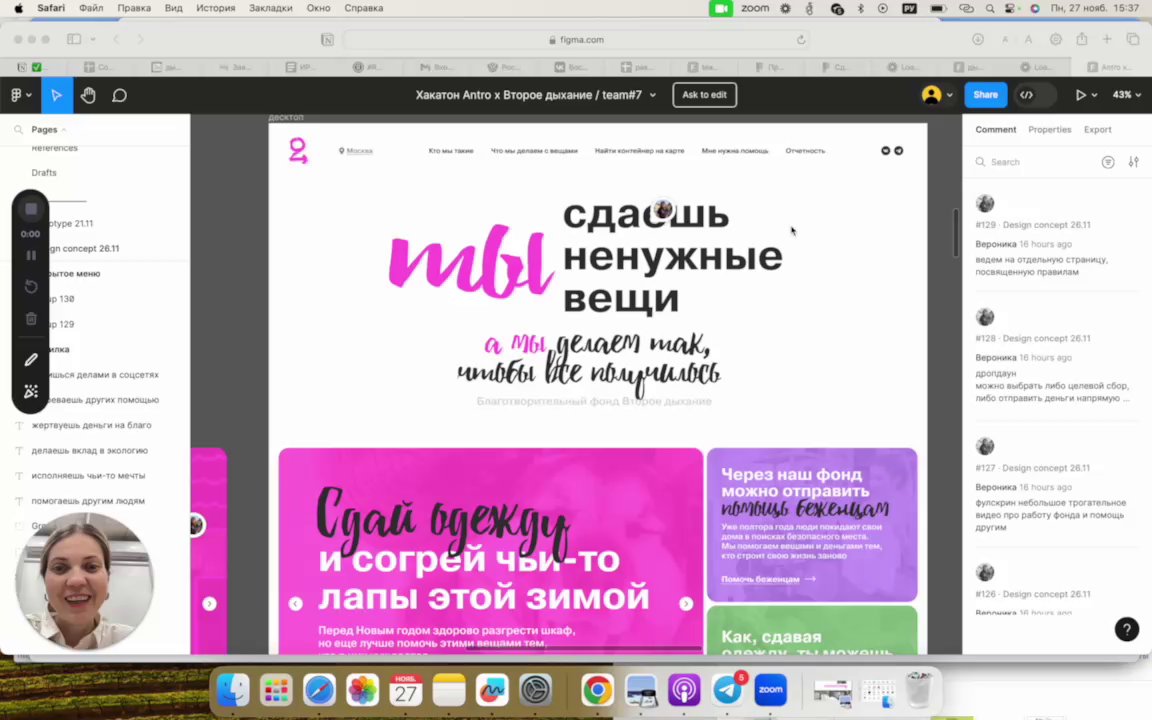Switch to the Properties tab
The width and height of the screenshot is (1152, 720).
pyautogui.click(x=1049, y=129)
